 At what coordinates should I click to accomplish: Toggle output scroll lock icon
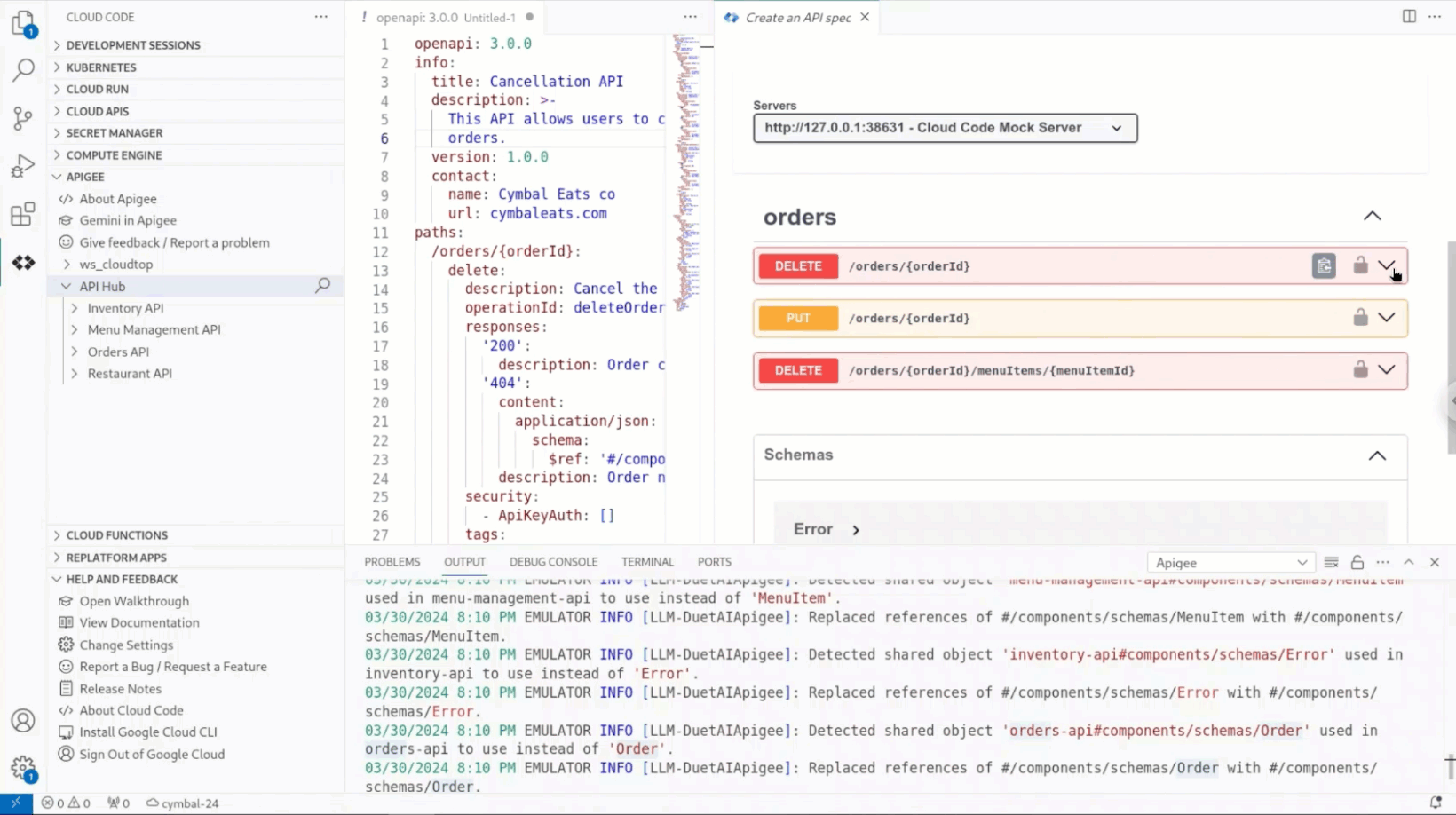1357,563
